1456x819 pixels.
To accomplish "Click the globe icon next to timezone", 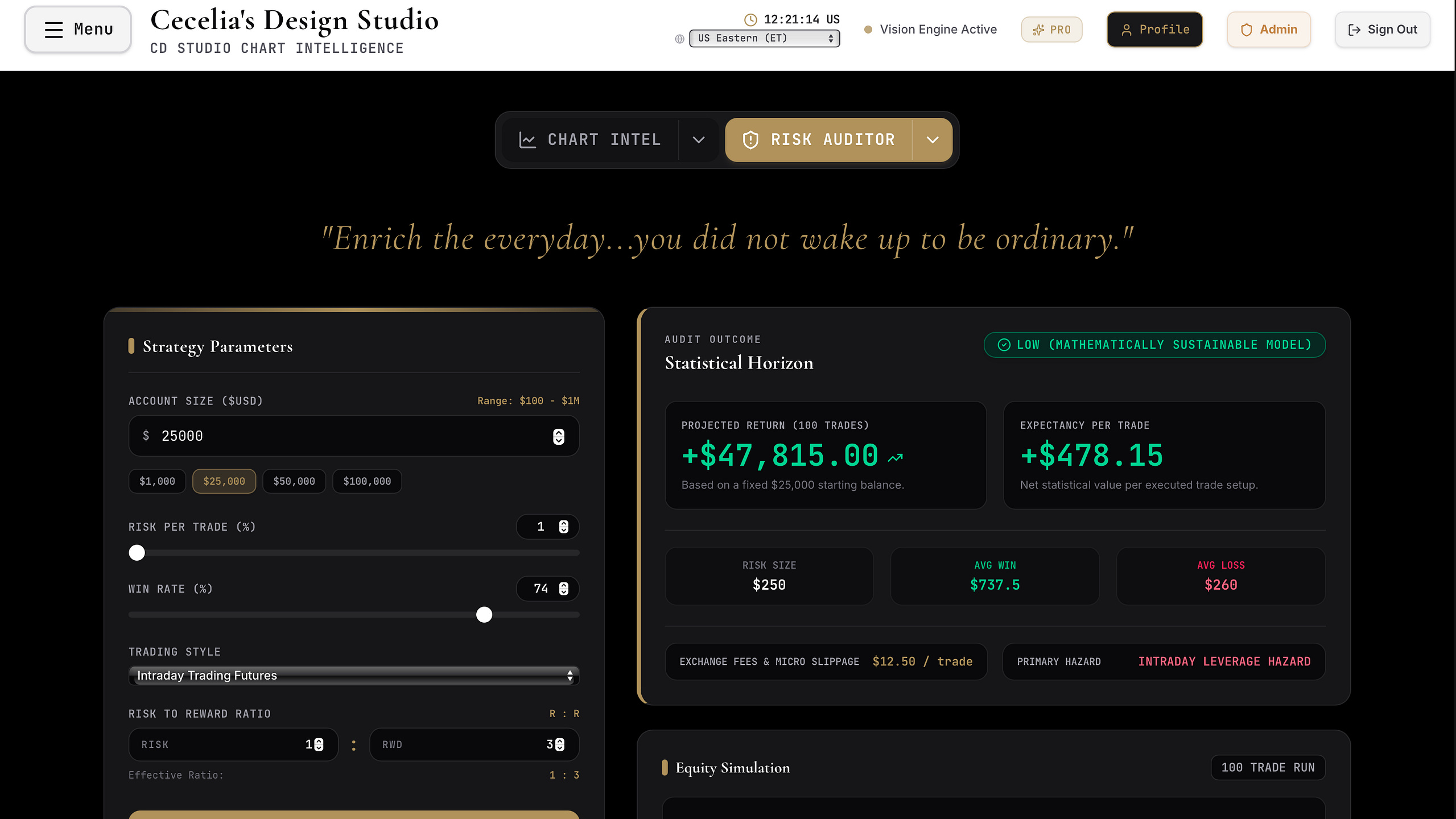I will coord(679,39).
